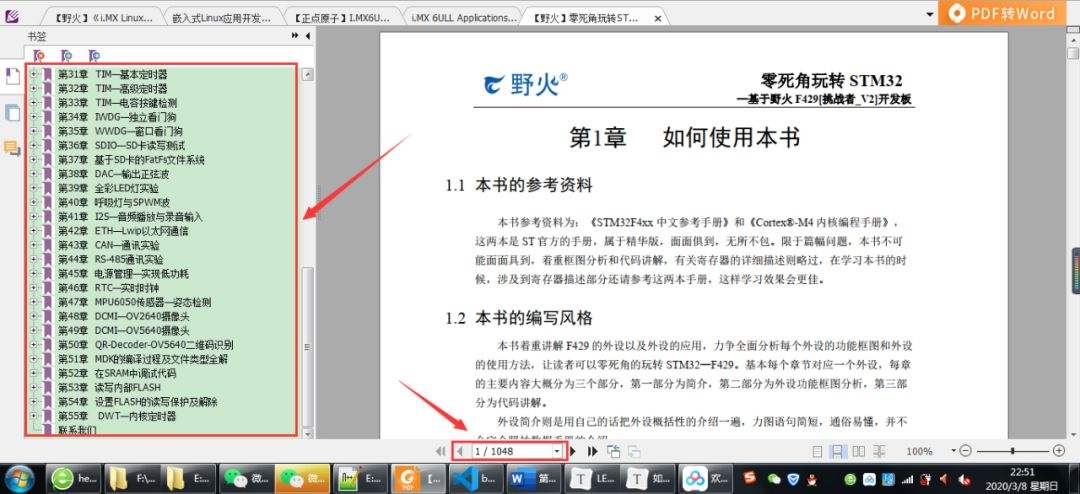This screenshot has height=494, width=1080.
Task: Collapse the bookmark panel with left arrow
Action: tap(308, 36)
